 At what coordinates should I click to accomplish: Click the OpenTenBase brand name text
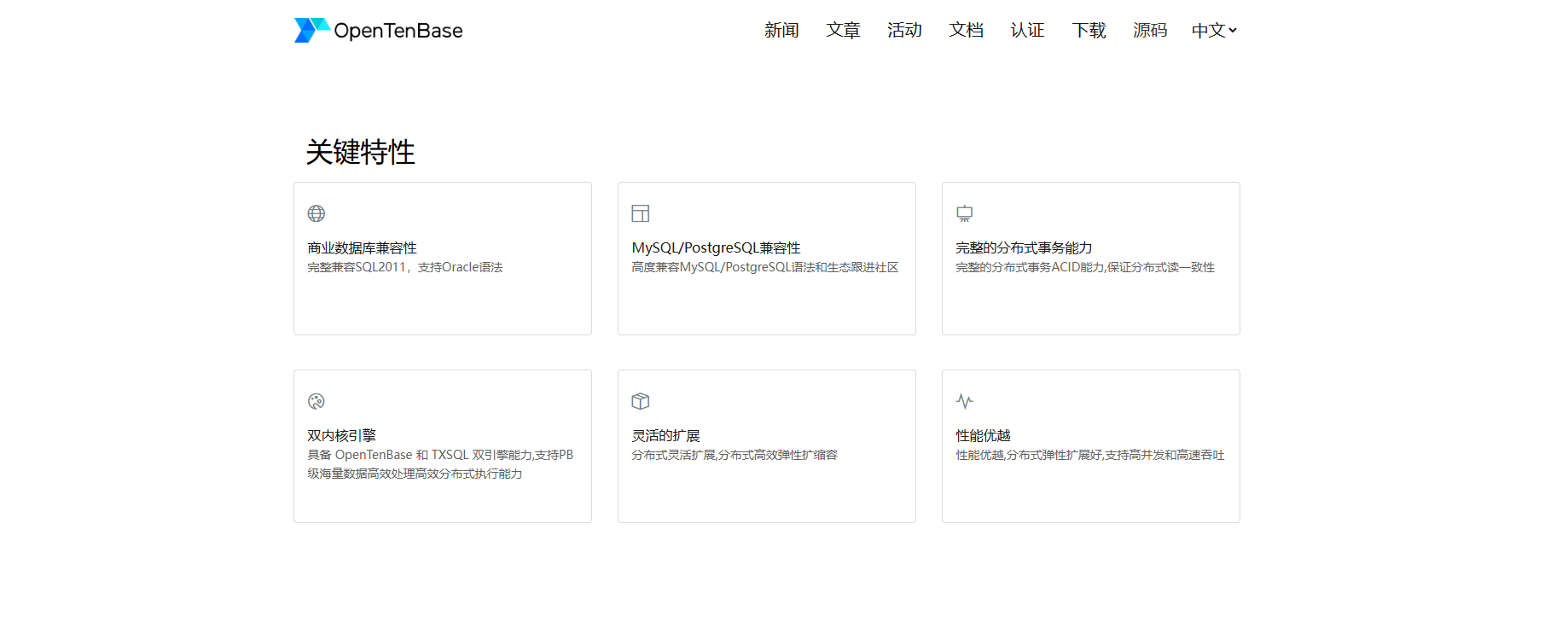[x=398, y=31]
